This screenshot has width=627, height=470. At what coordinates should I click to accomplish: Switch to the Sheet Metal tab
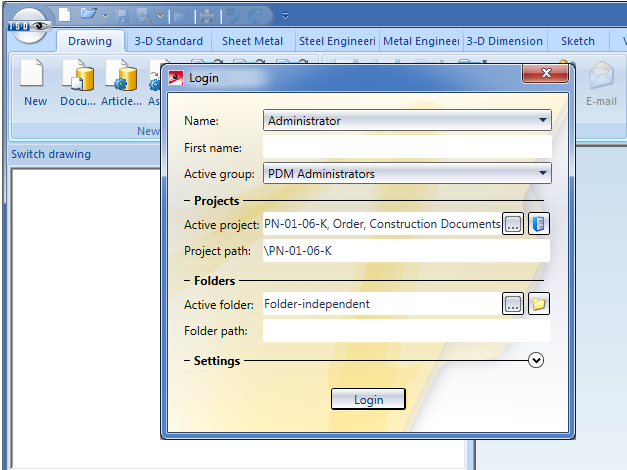click(x=253, y=41)
